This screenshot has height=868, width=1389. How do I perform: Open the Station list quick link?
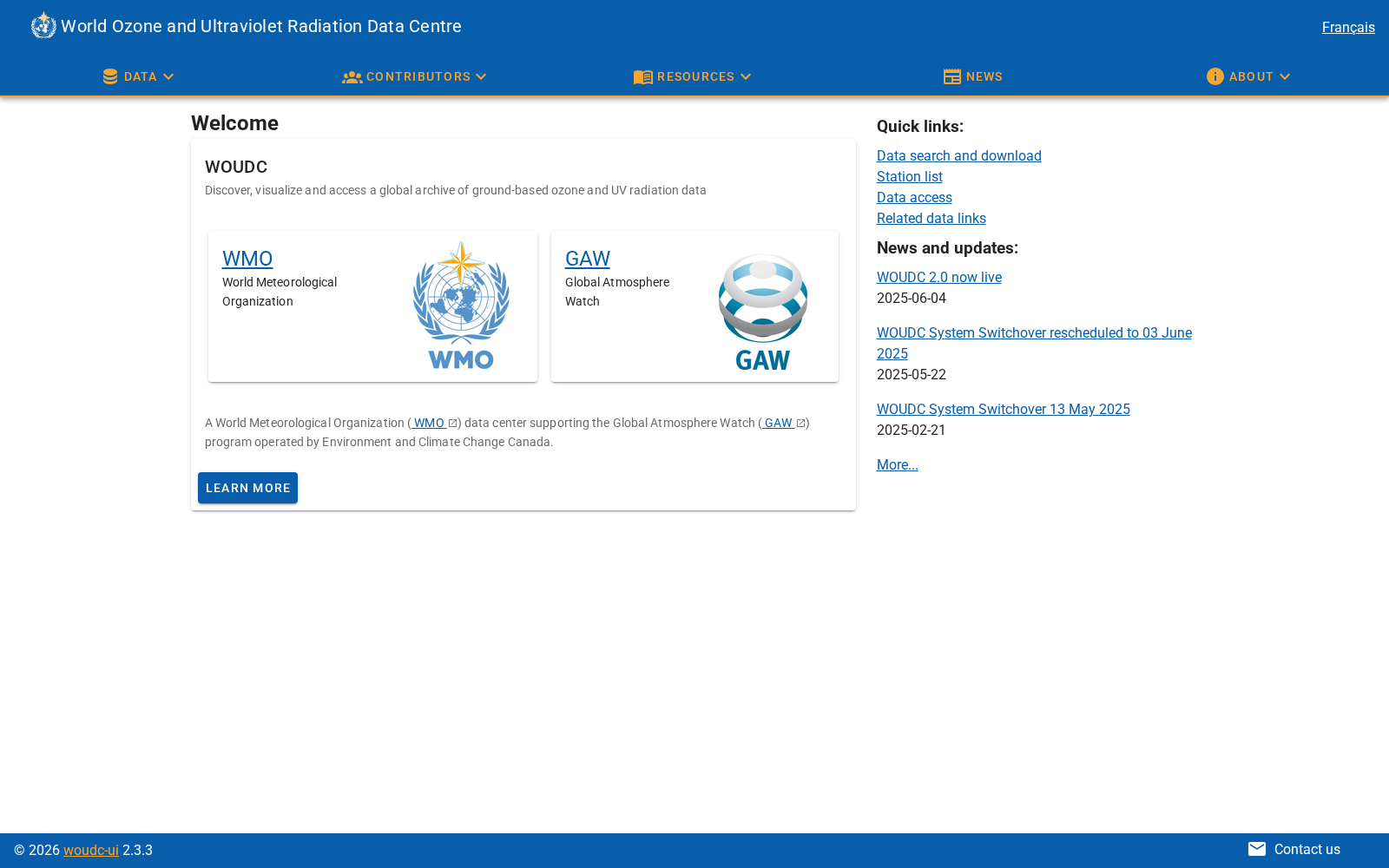[910, 176]
